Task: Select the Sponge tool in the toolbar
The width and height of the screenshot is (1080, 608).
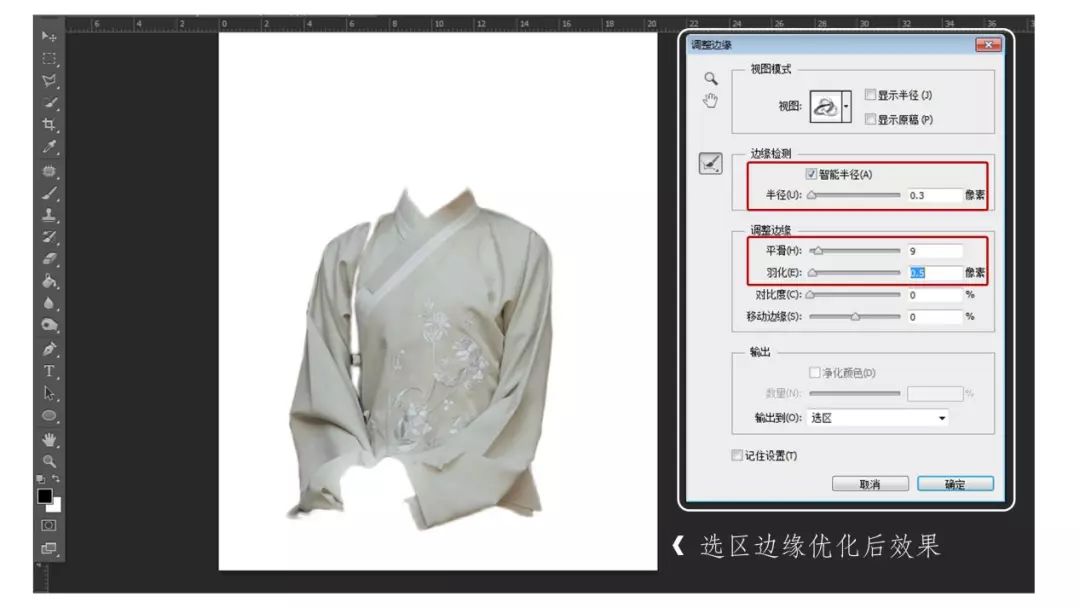Action: tap(49, 325)
